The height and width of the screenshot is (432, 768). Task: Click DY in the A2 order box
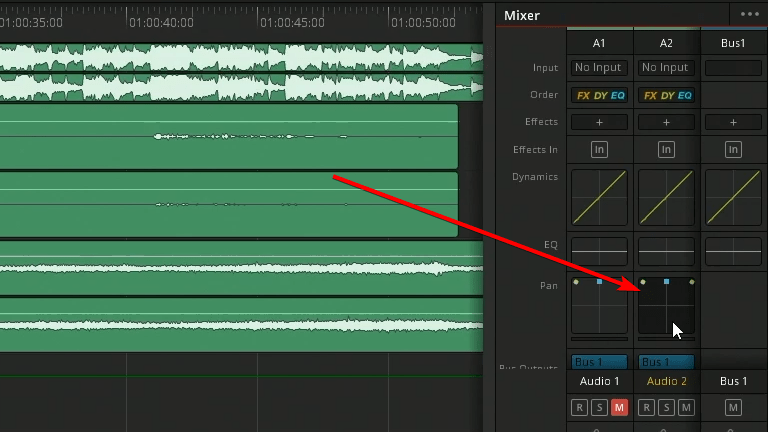668,96
